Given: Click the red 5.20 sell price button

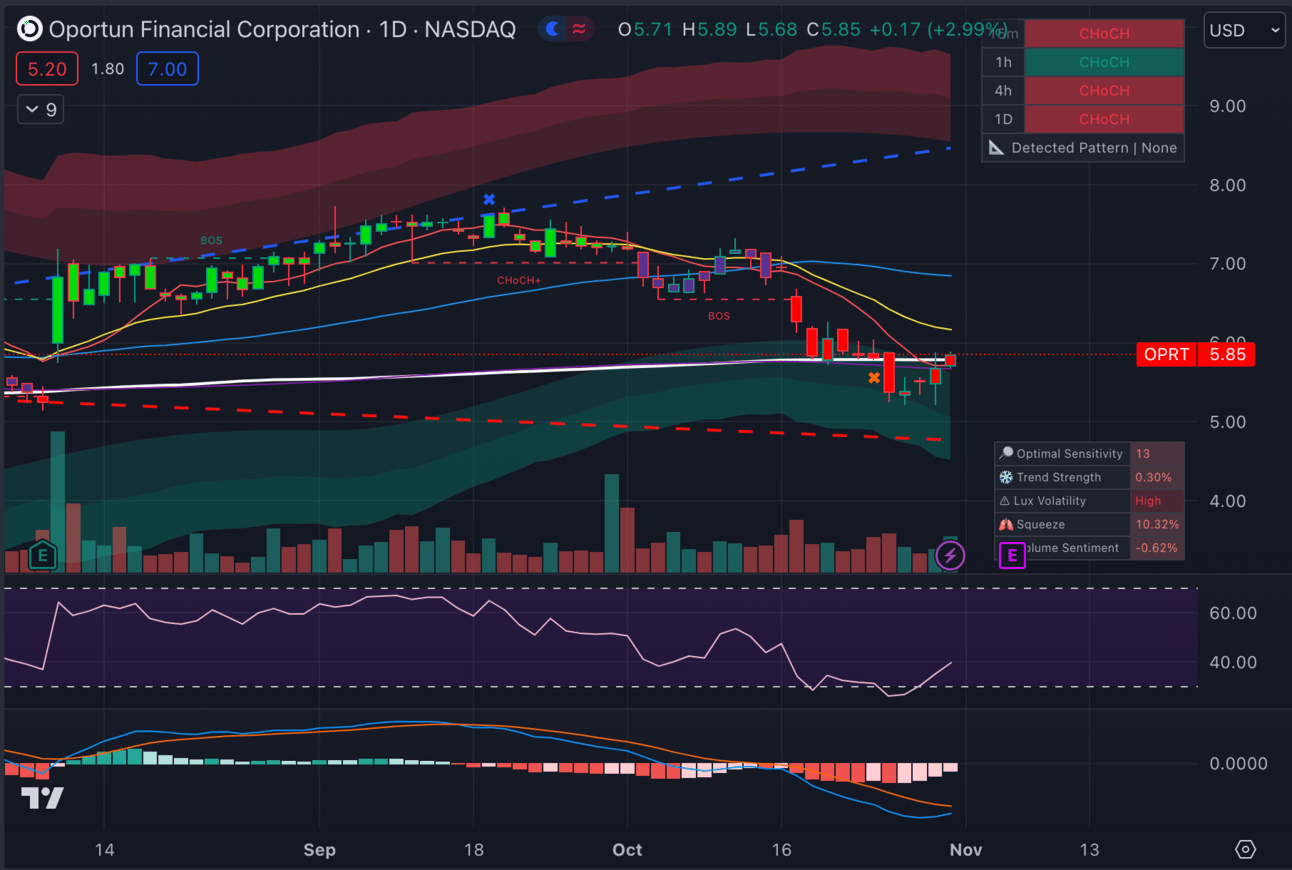Looking at the screenshot, I should (x=48, y=69).
